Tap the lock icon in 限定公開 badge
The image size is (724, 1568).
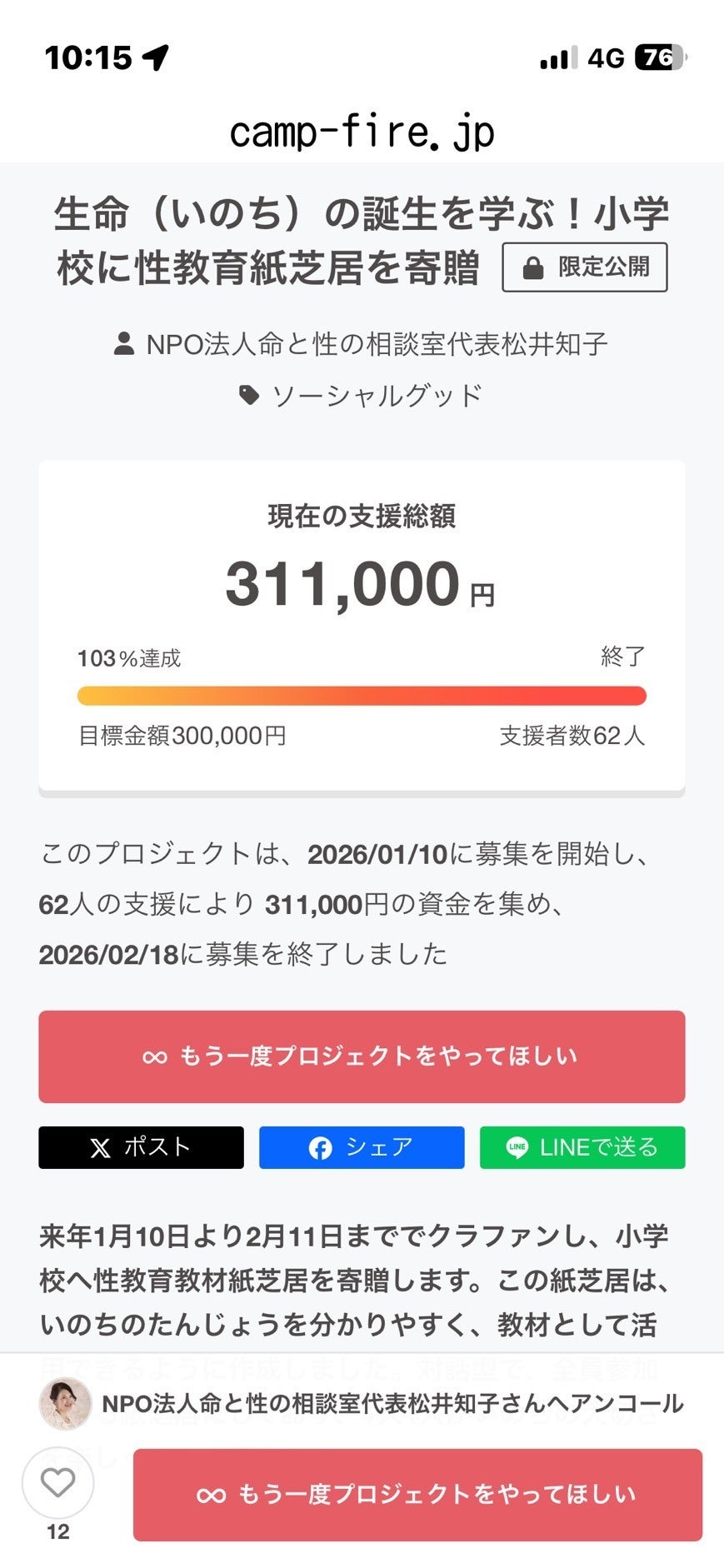532,268
